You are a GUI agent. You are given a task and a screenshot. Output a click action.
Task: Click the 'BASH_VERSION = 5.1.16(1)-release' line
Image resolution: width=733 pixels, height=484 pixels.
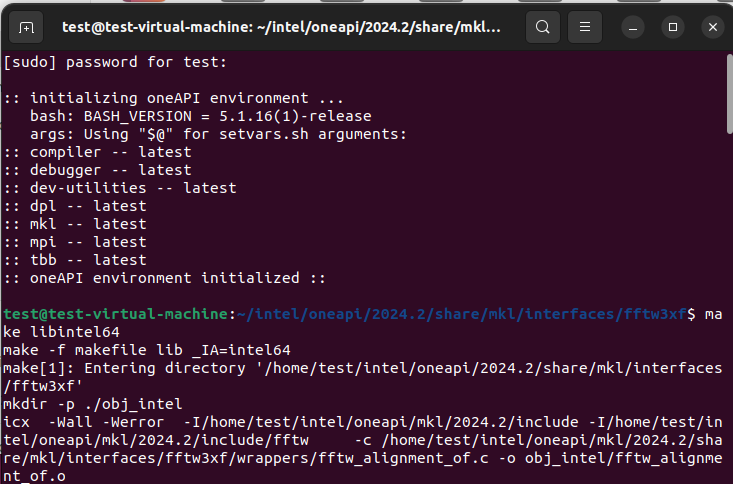point(201,116)
